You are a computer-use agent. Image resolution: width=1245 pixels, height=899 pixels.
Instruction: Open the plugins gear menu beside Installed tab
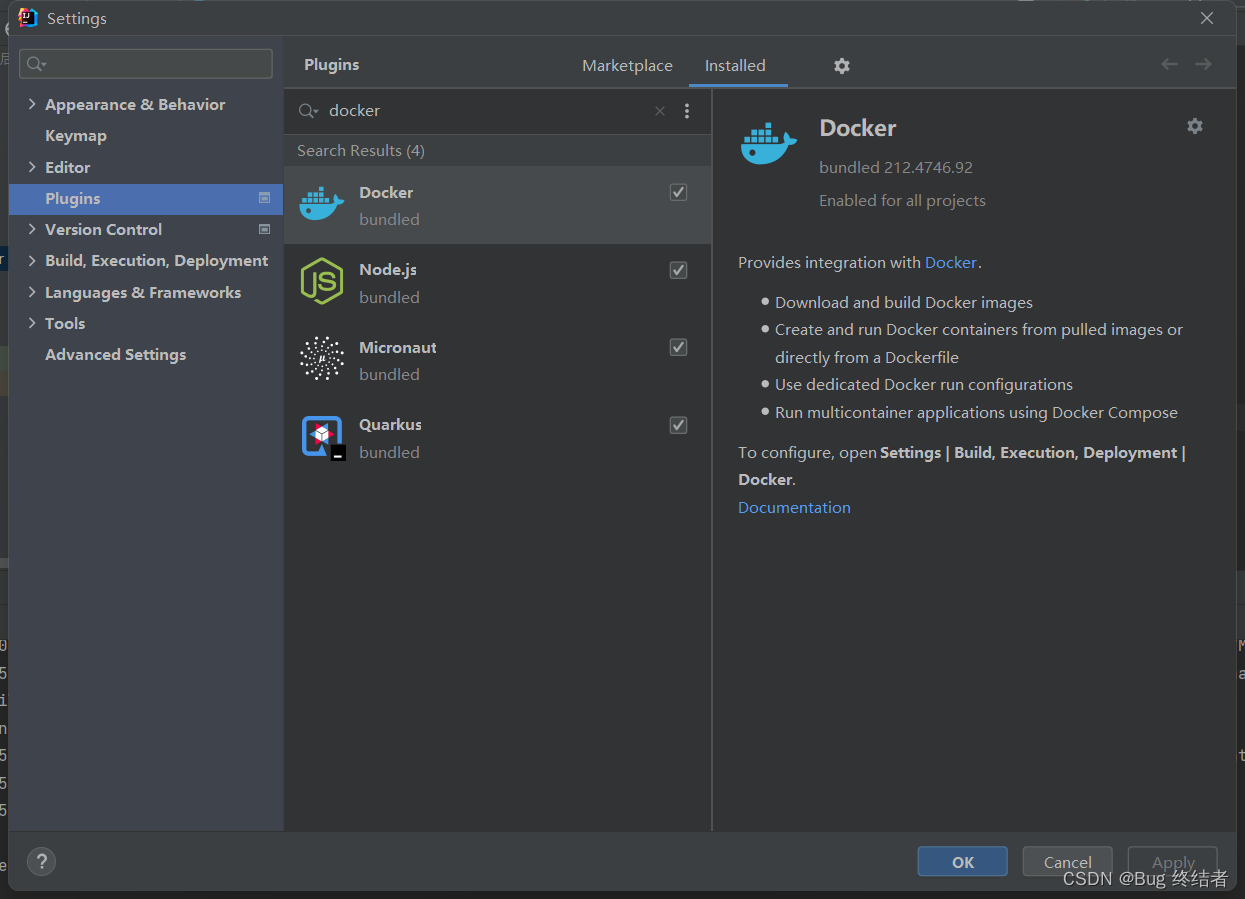click(x=842, y=66)
